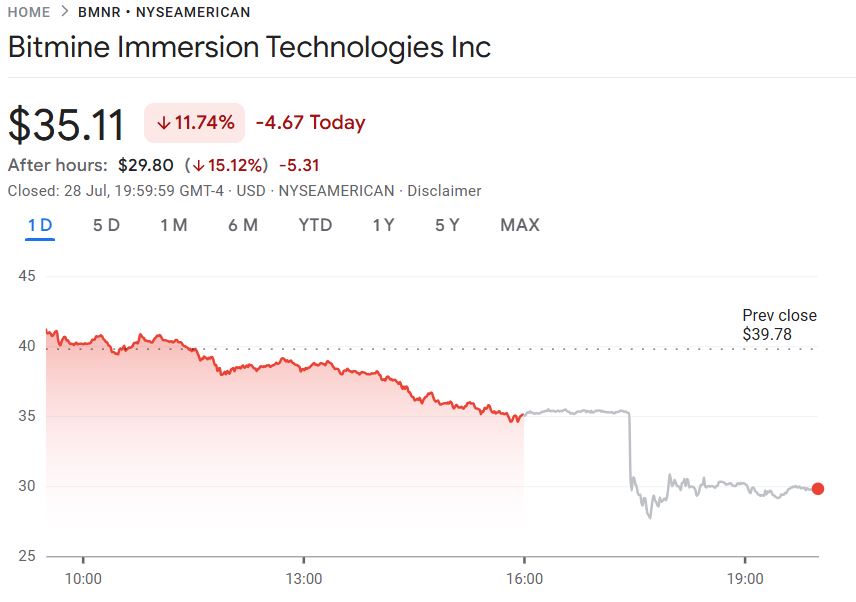Switch to the 1 M chart range
The height and width of the screenshot is (602, 856).
(174, 225)
